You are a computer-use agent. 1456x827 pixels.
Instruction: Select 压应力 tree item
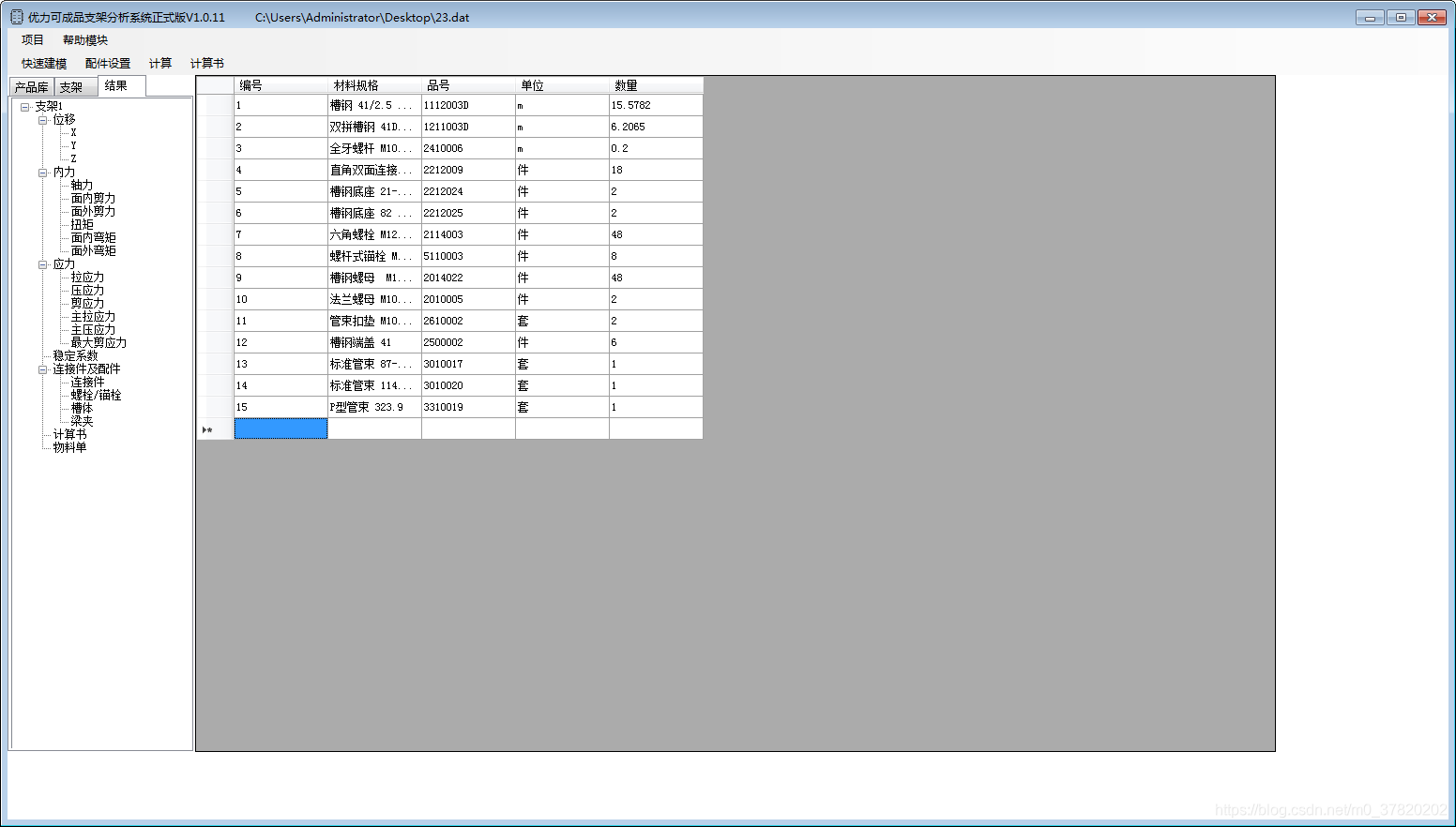pos(87,291)
